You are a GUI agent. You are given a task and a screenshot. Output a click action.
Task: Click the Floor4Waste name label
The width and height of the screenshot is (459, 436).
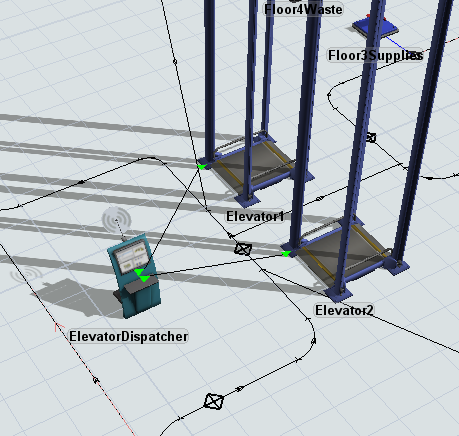coord(303,9)
